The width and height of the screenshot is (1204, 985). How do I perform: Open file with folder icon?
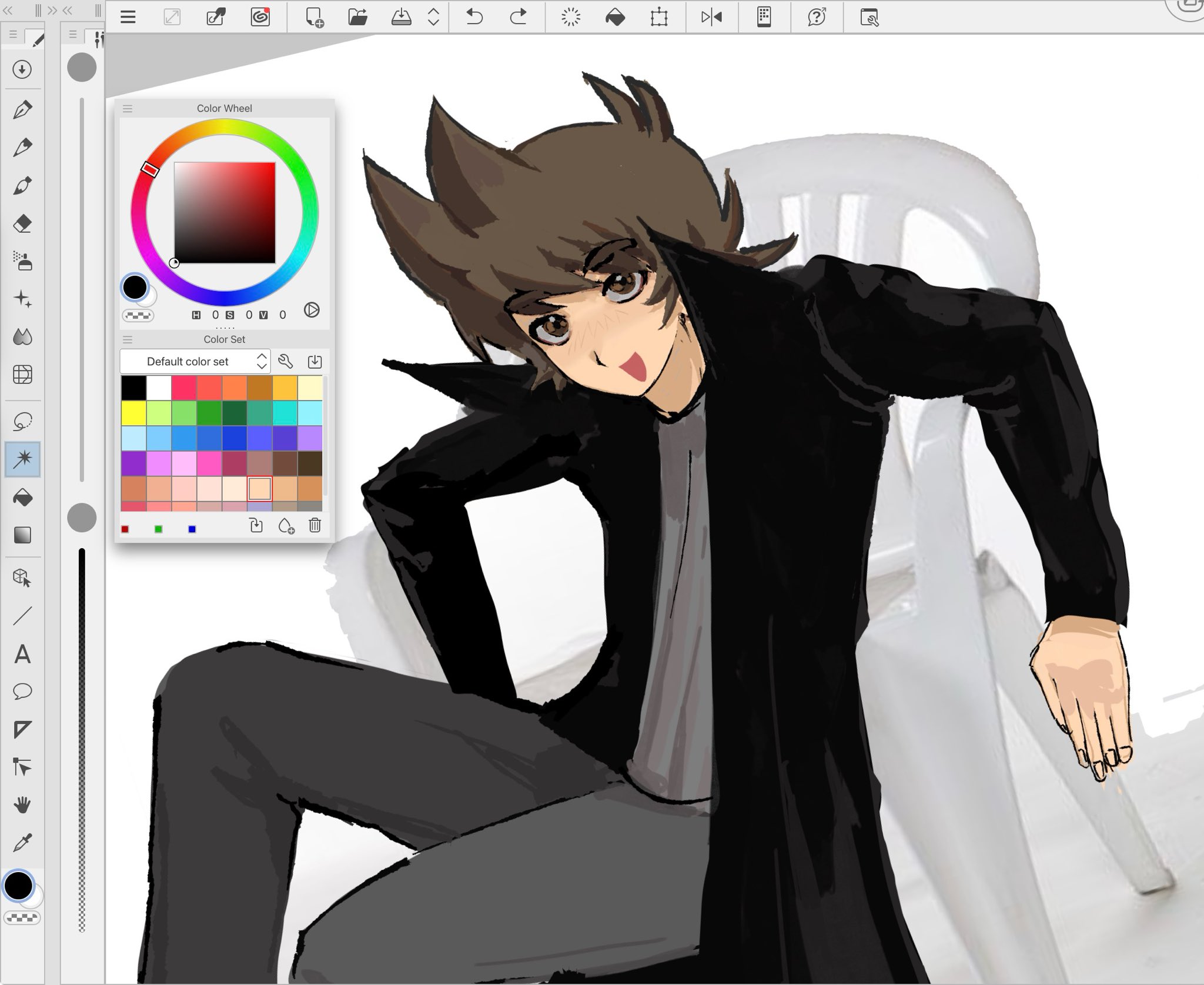(357, 17)
